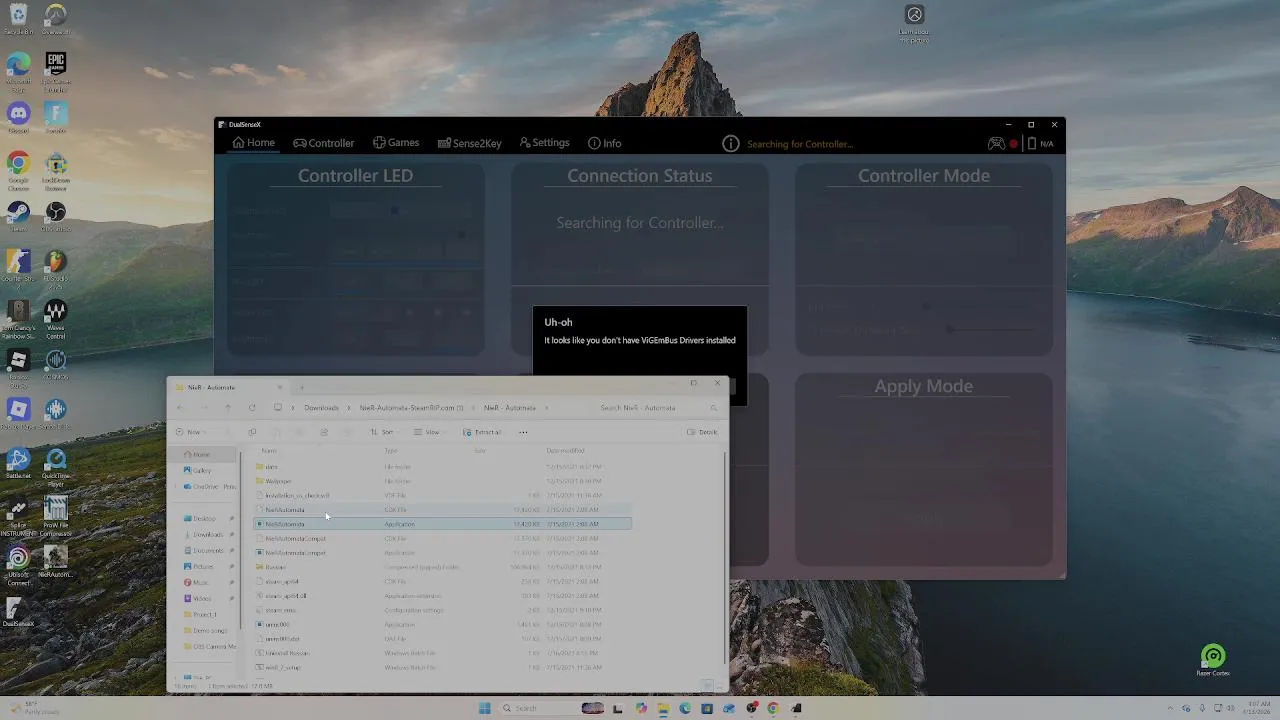The height and width of the screenshot is (720, 1280).
Task: Expand the chevron after NieR - Automata breadcrumb
Action: 546,408
